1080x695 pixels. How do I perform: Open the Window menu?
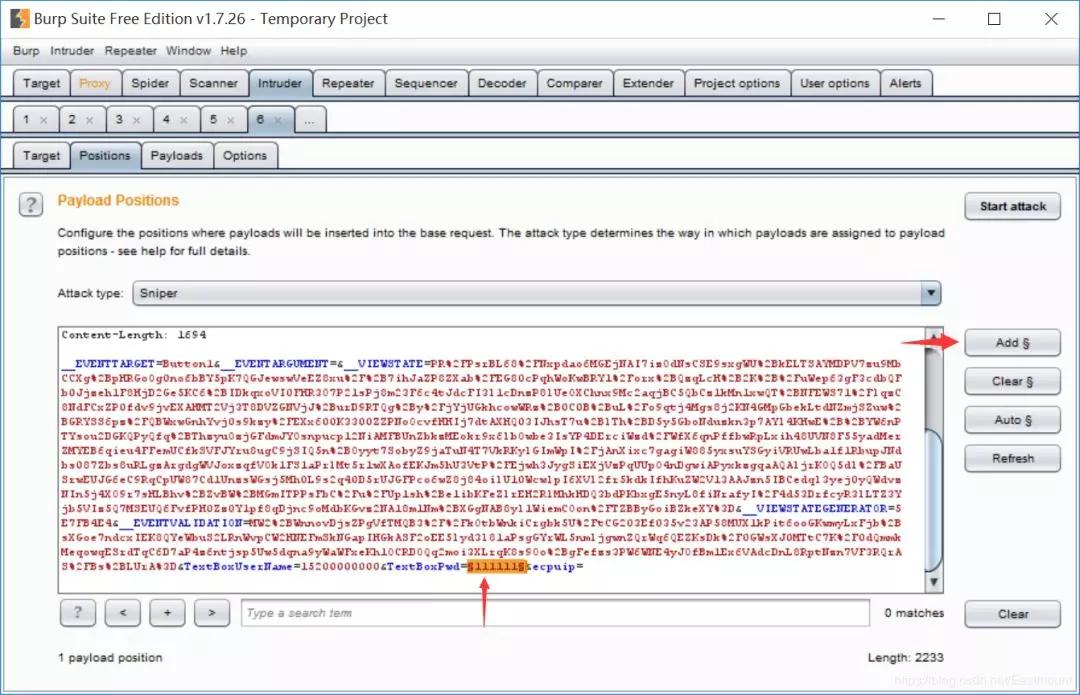pyautogui.click(x=188, y=51)
